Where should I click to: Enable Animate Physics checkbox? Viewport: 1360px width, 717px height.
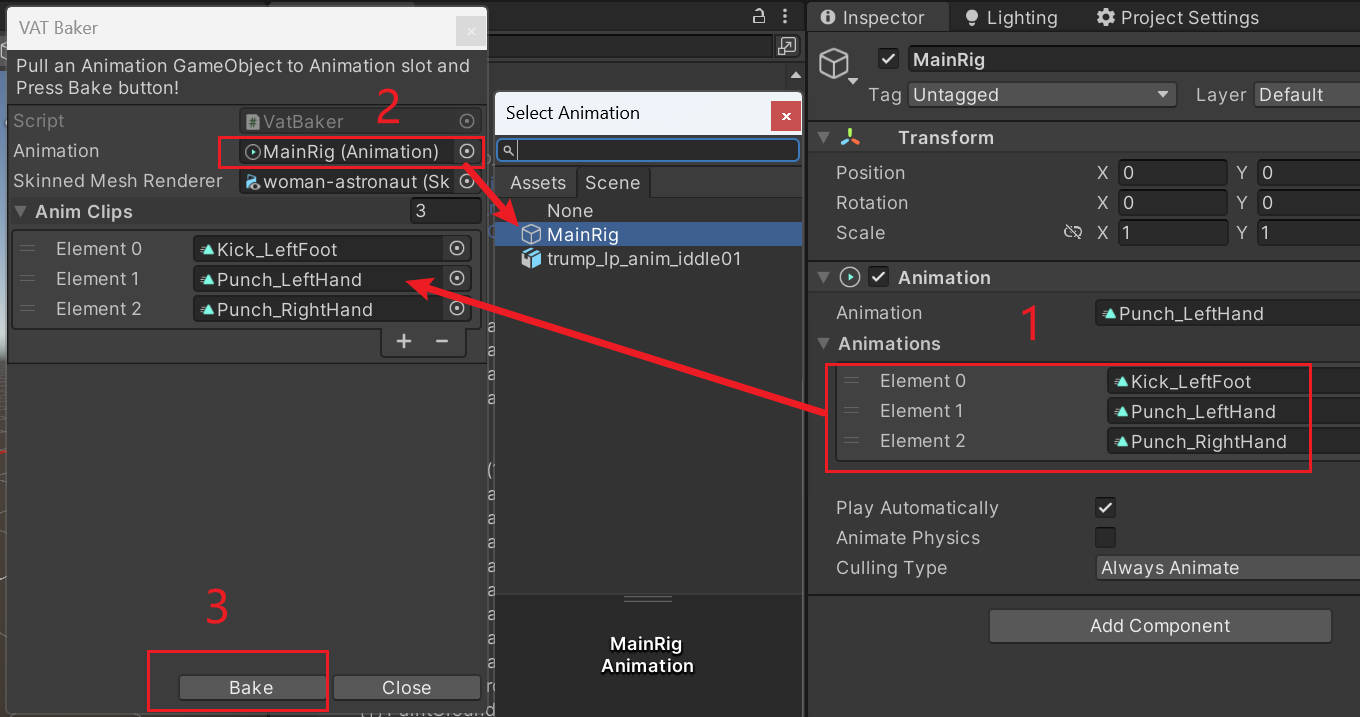tap(1105, 537)
